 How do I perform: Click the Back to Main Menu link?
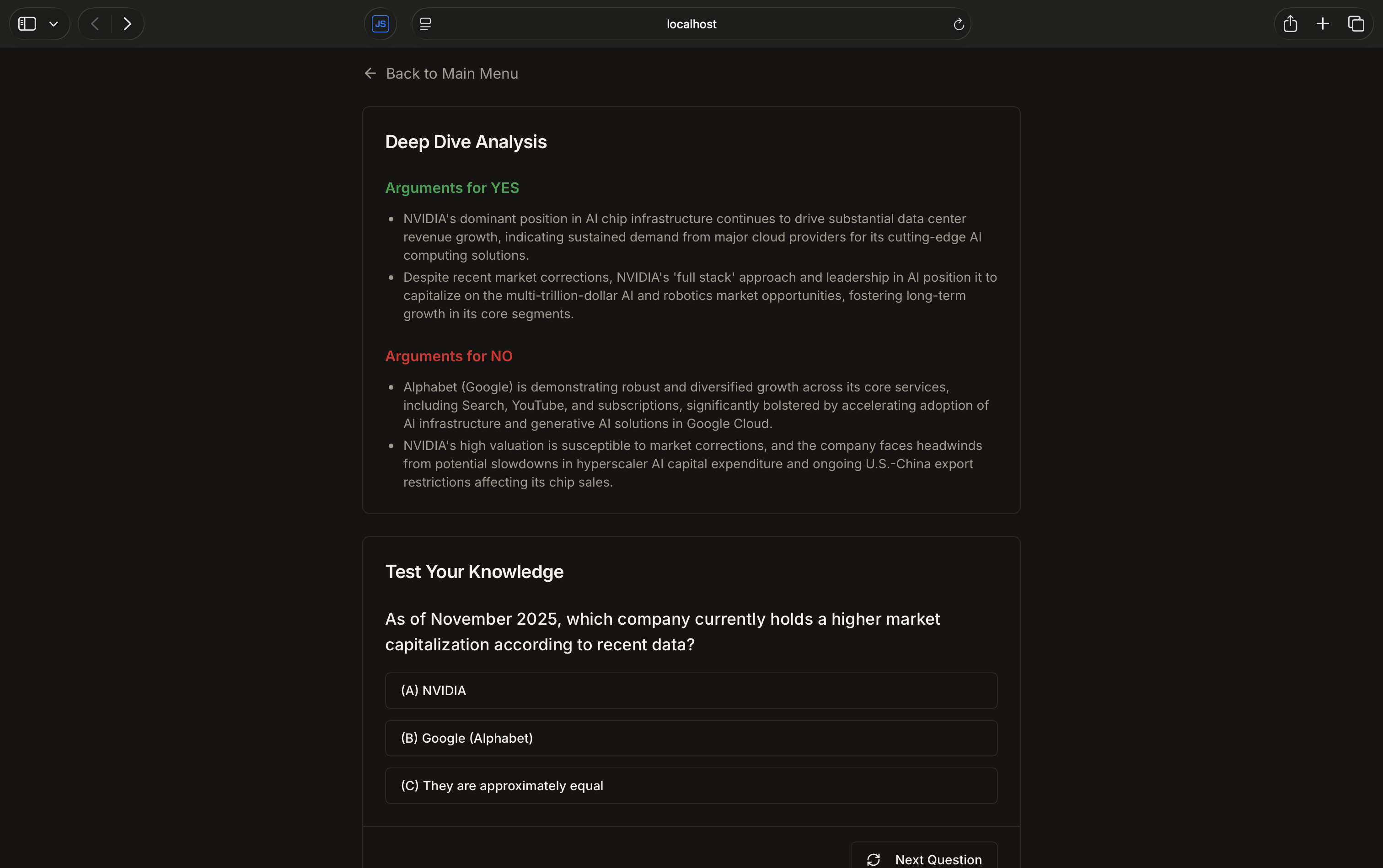pyautogui.click(x=452, y=74)
